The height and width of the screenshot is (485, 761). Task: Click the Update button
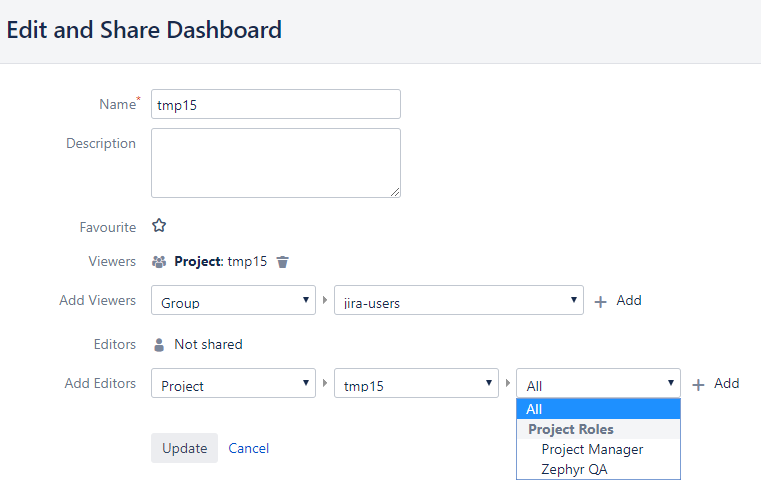(184, 448)
